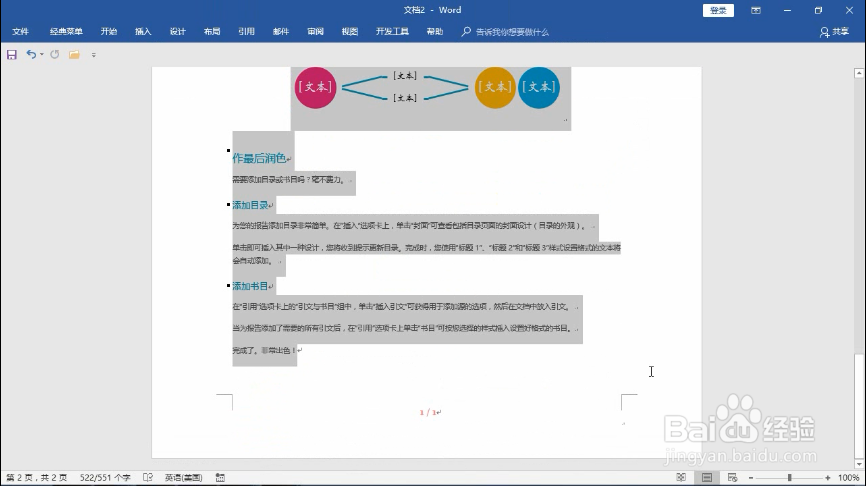Switch to the 开始 ribbon tab

tap(109, 31)
